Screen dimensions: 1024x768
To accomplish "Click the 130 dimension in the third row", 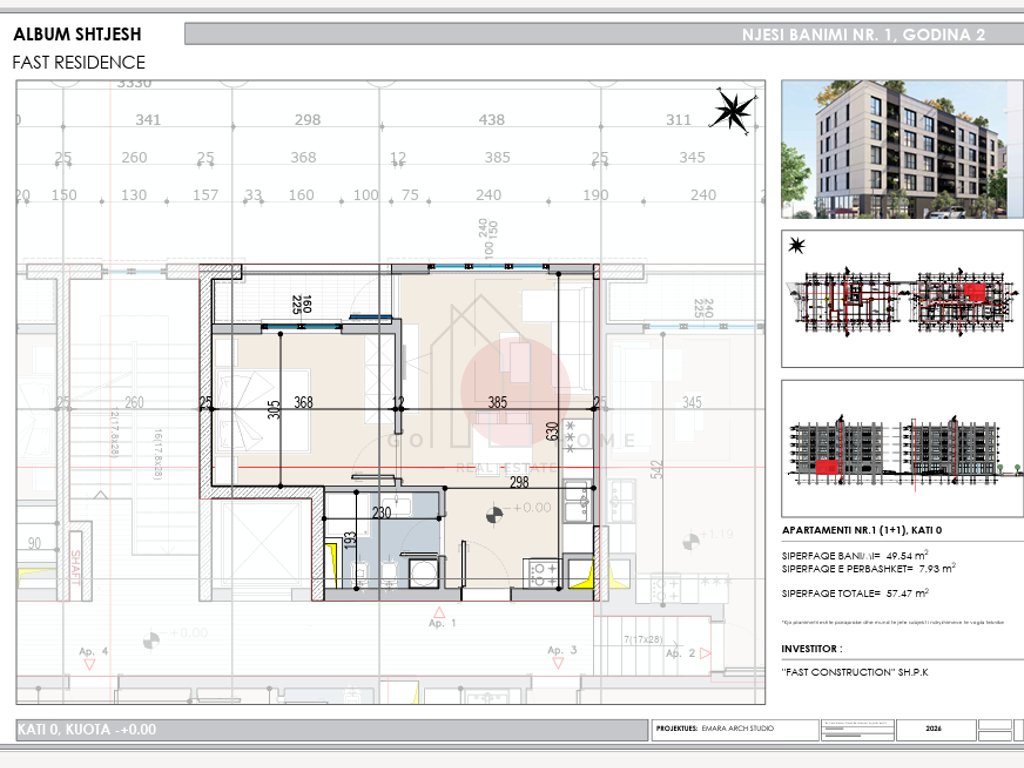I will [134, 195].
